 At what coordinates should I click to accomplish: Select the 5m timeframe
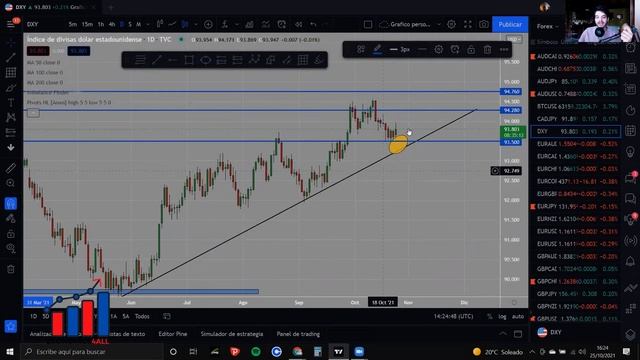(73, 24)
